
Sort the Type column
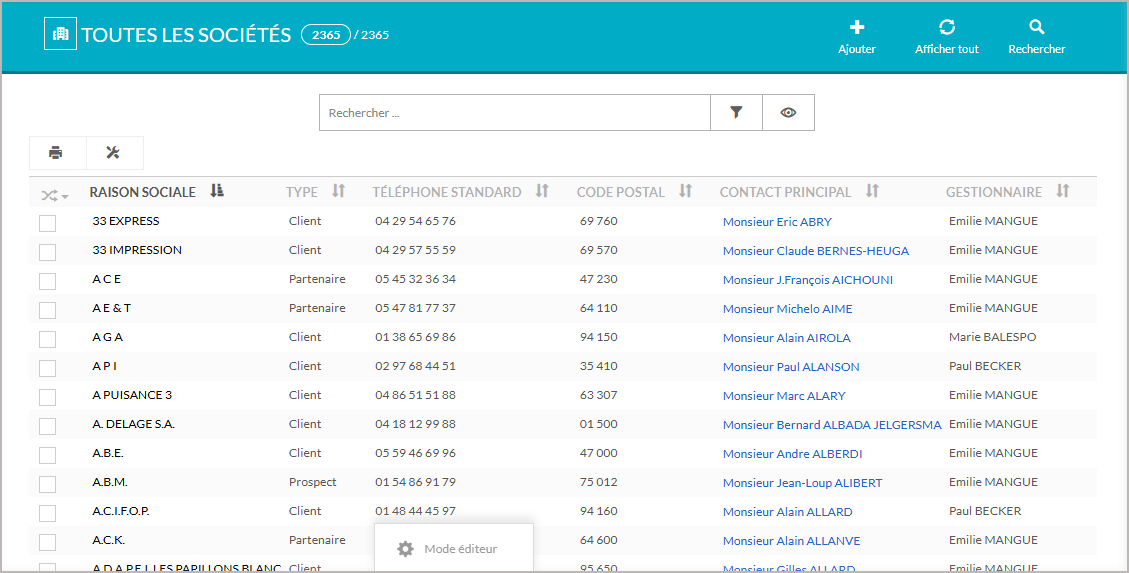pyautogui.click(x=338, y=191)
